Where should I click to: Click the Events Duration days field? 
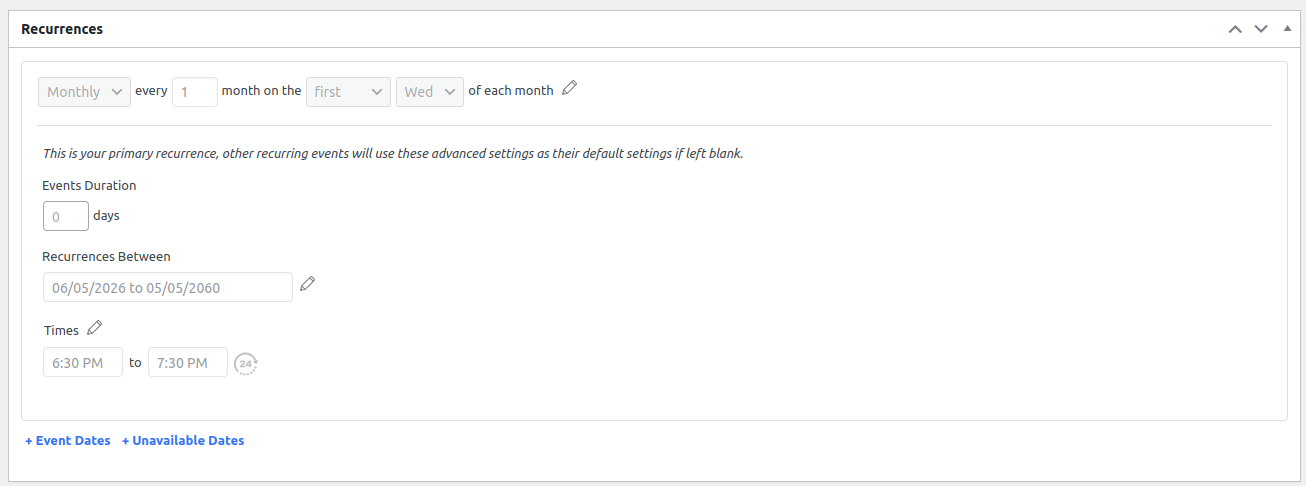point(66,216)
